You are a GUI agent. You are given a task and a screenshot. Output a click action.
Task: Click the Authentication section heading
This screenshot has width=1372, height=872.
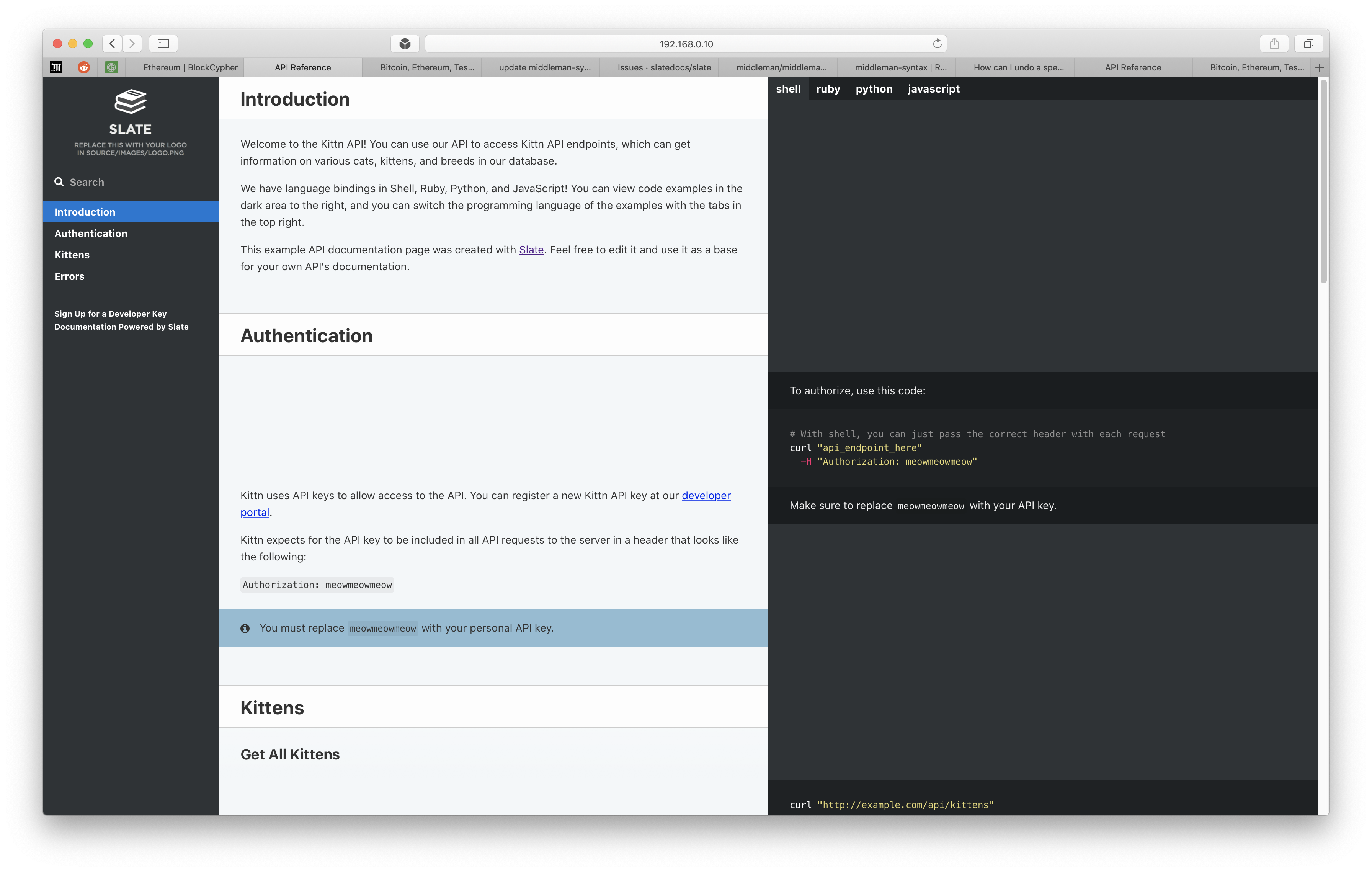tap(306, 335)
